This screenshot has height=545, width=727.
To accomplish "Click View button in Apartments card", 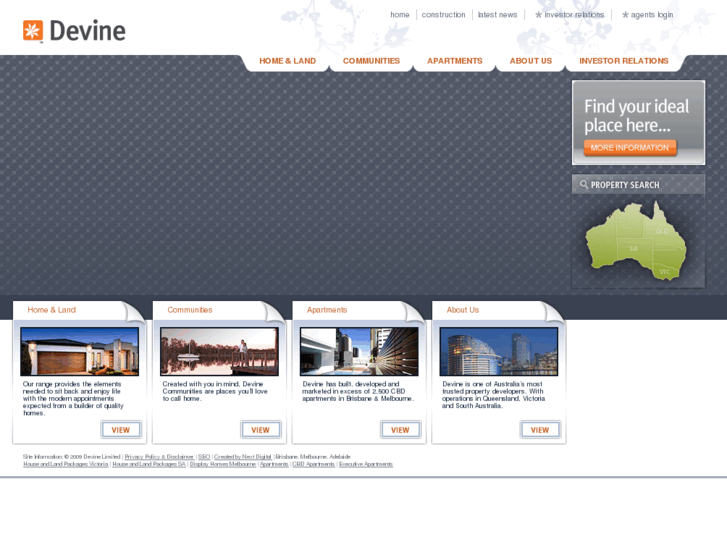I will click(400, 430).
